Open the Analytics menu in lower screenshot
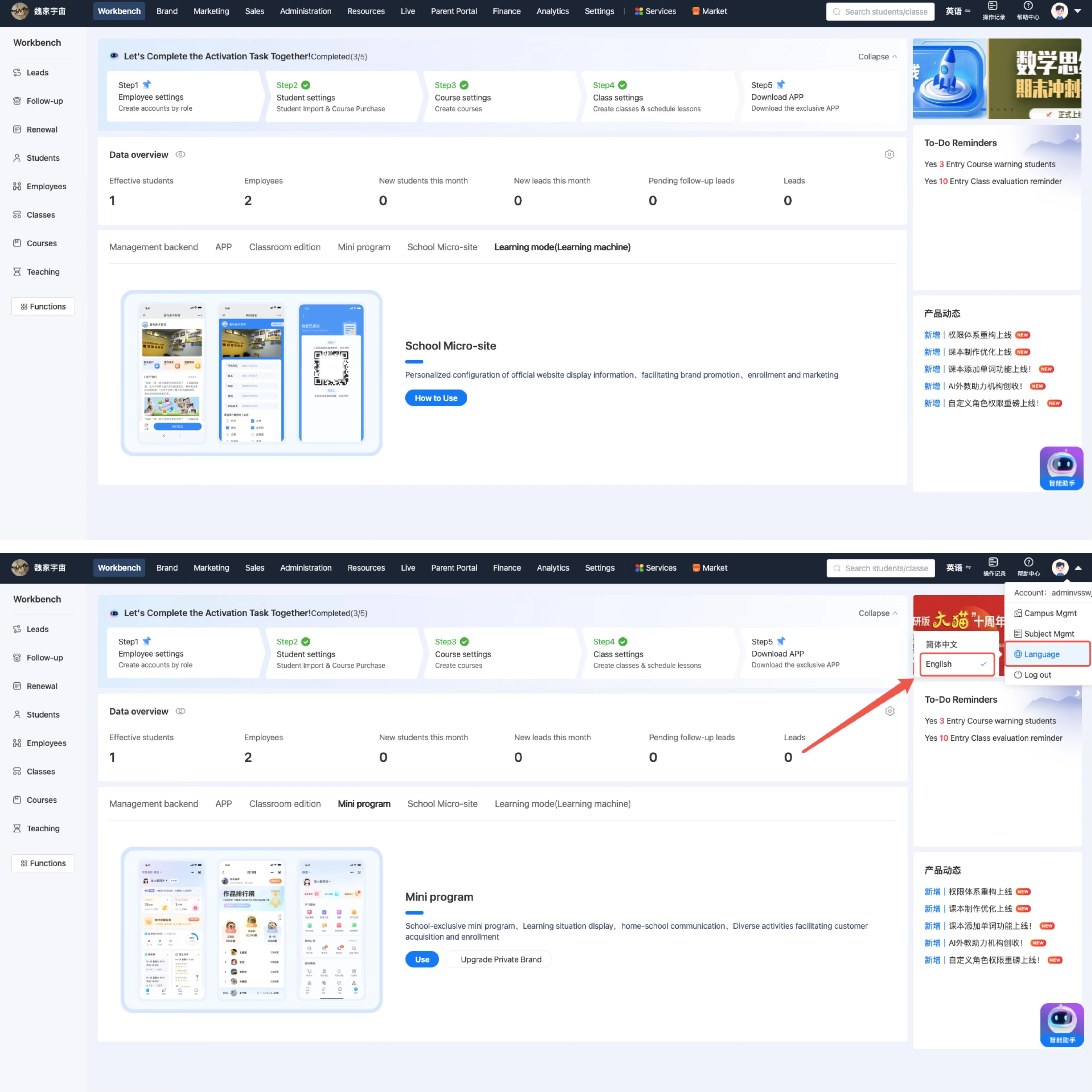The height and width of the screenshot is (1092, 1092). [x=553, y=567]
